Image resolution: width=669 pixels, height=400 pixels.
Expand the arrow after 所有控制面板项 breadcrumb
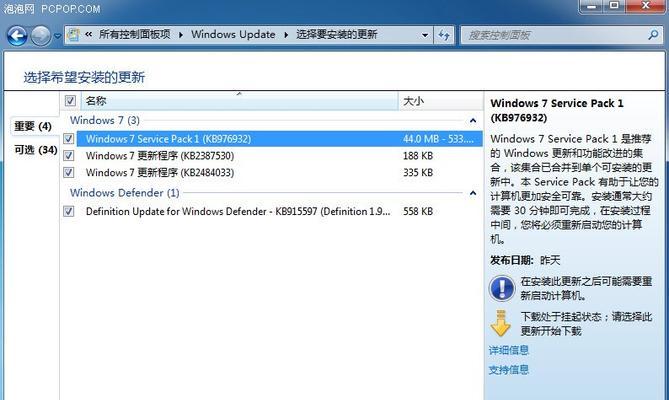click(x=181, y=35)
